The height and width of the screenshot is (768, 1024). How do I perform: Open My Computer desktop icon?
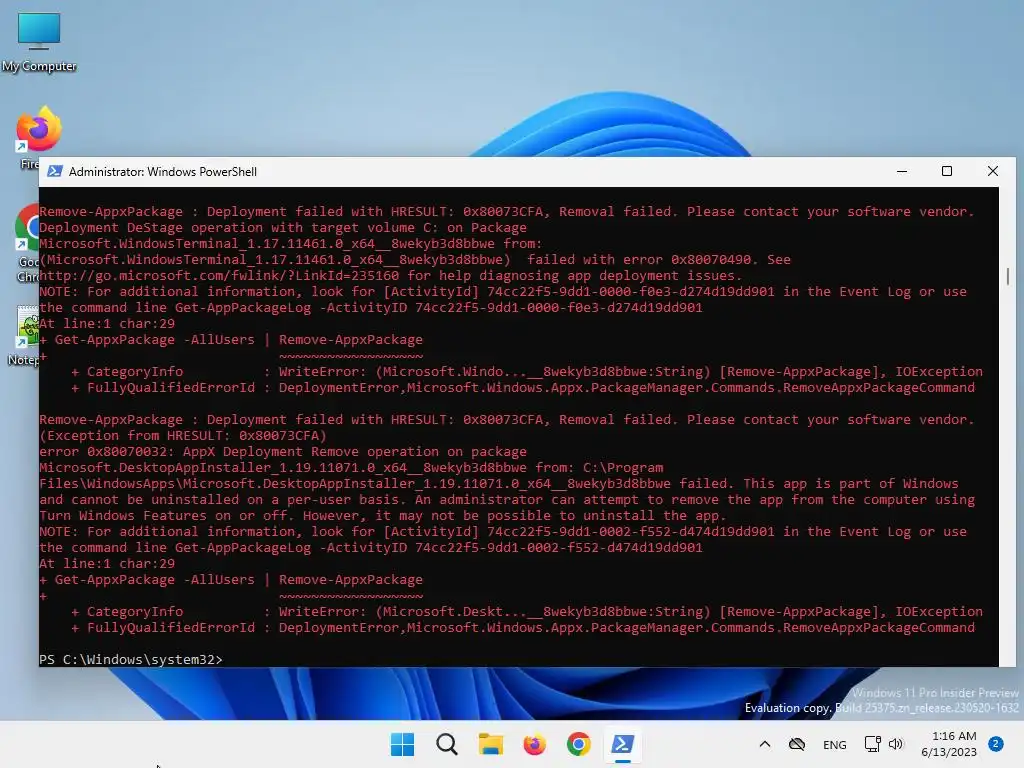coord(39,42)
